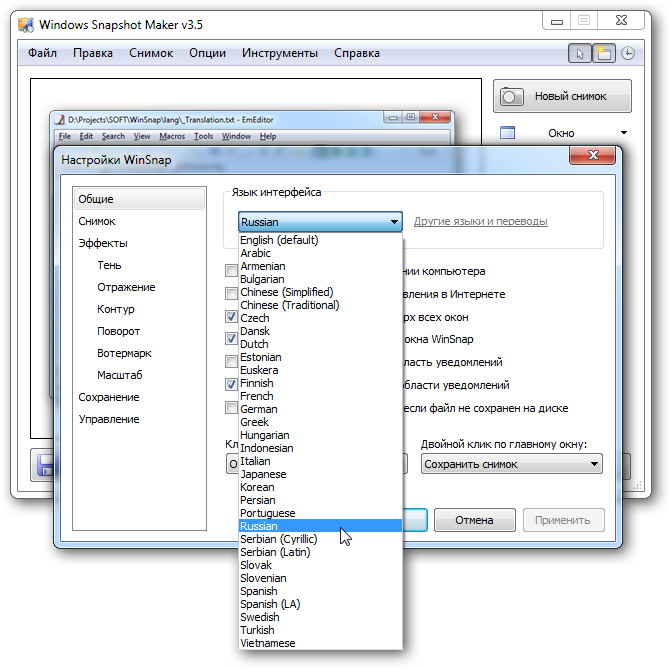Choose Bulgarian from language list
The height and width of the screenshot is (668, 670).
(320, 279)
